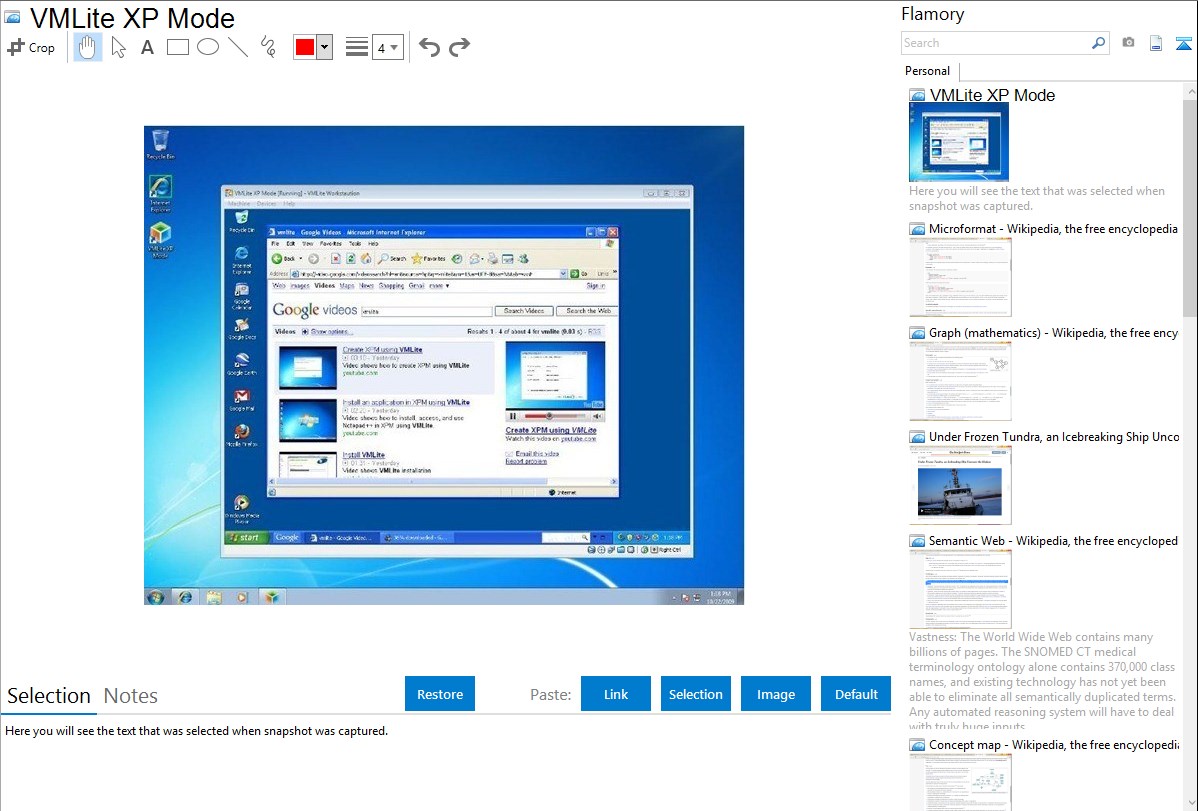Open the line thickness dropdown showing 4
Screen dimensions: 1198x811
pos(387,47)
